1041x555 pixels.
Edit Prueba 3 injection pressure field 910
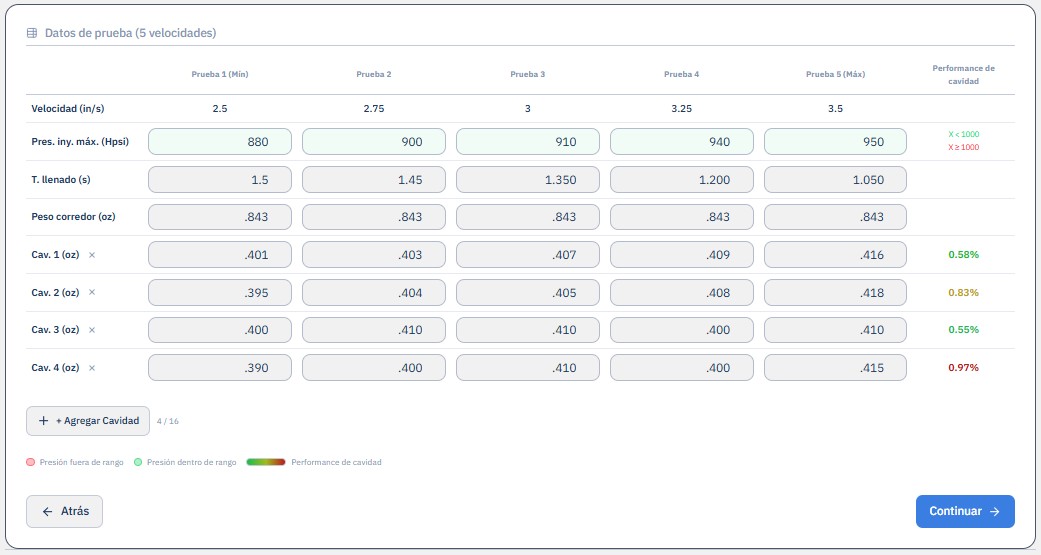click(x=528, y=141)
